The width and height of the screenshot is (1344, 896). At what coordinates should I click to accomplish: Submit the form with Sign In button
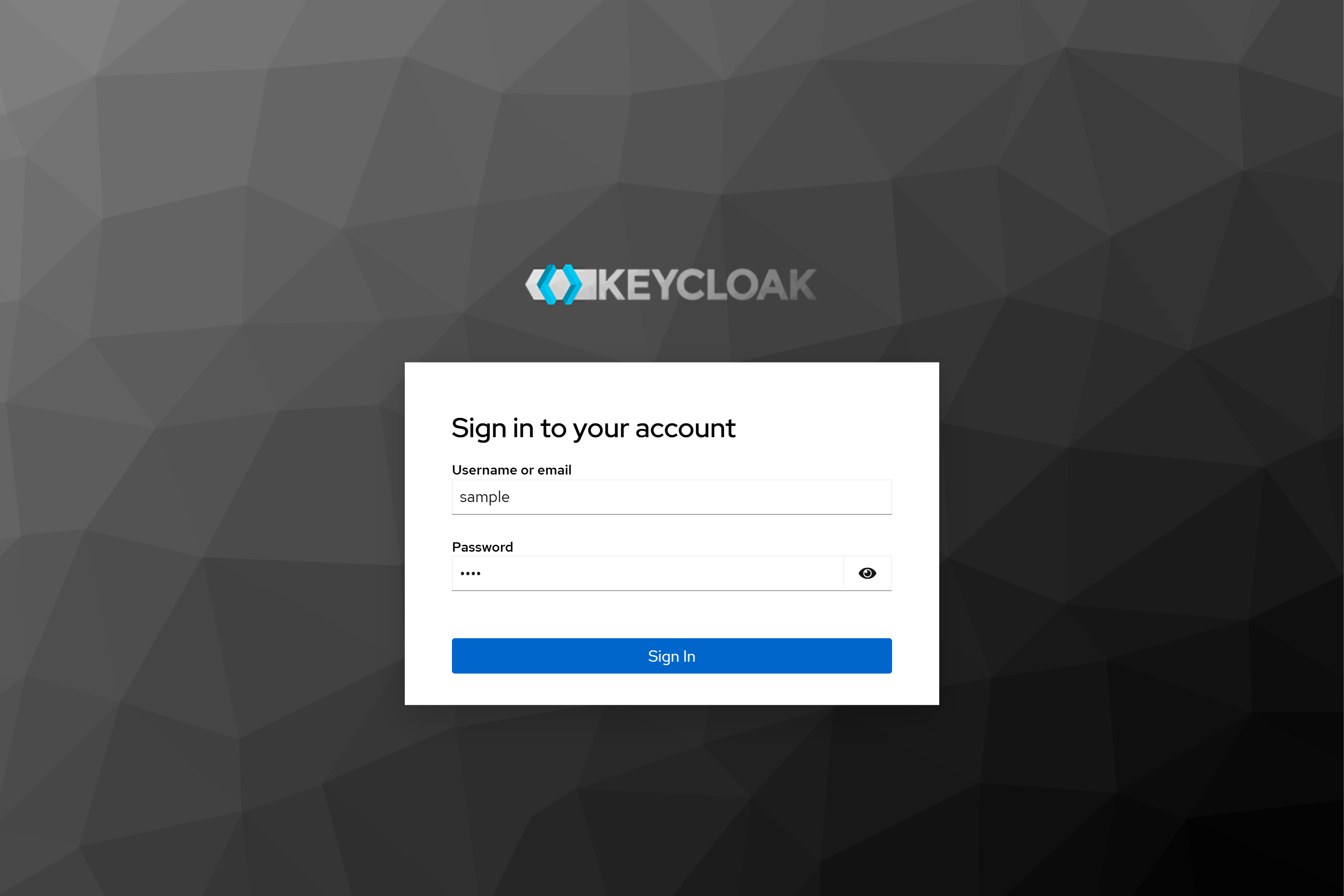[672, 656]
